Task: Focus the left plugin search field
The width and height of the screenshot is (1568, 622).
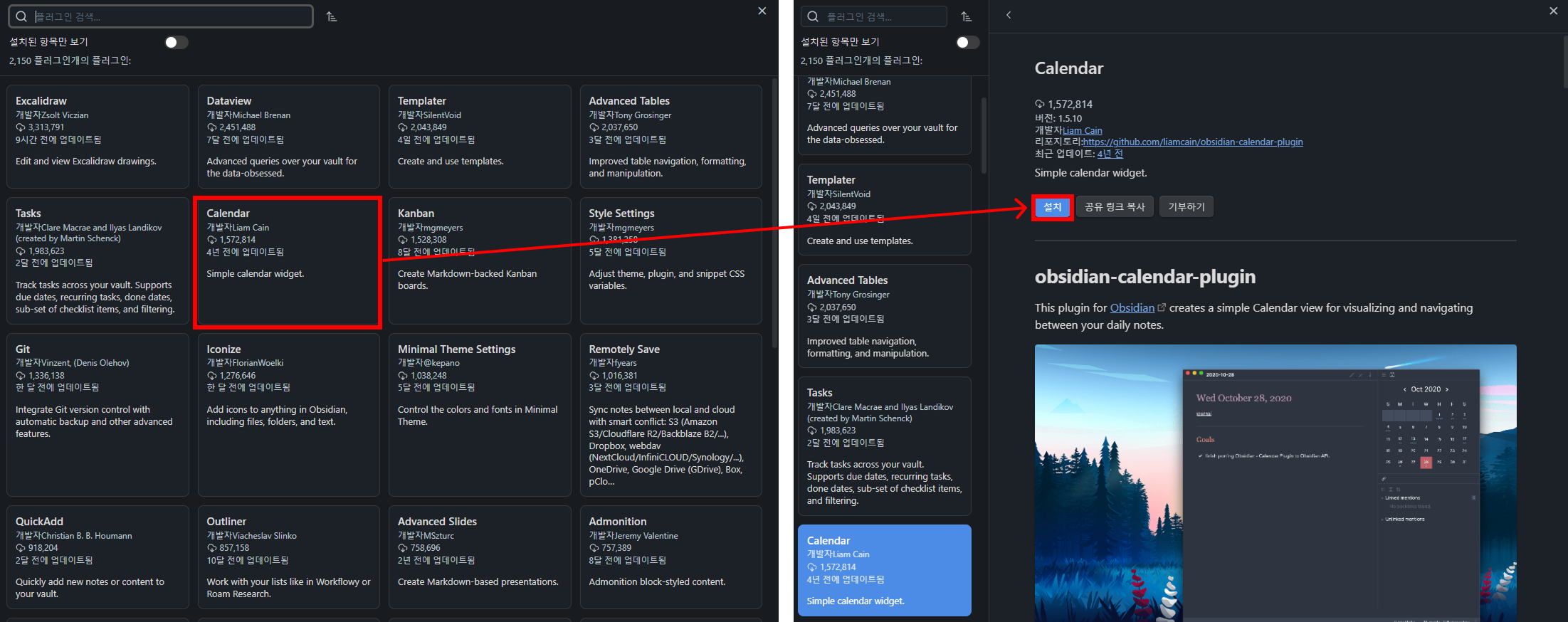Action: (x=161, y=16)
